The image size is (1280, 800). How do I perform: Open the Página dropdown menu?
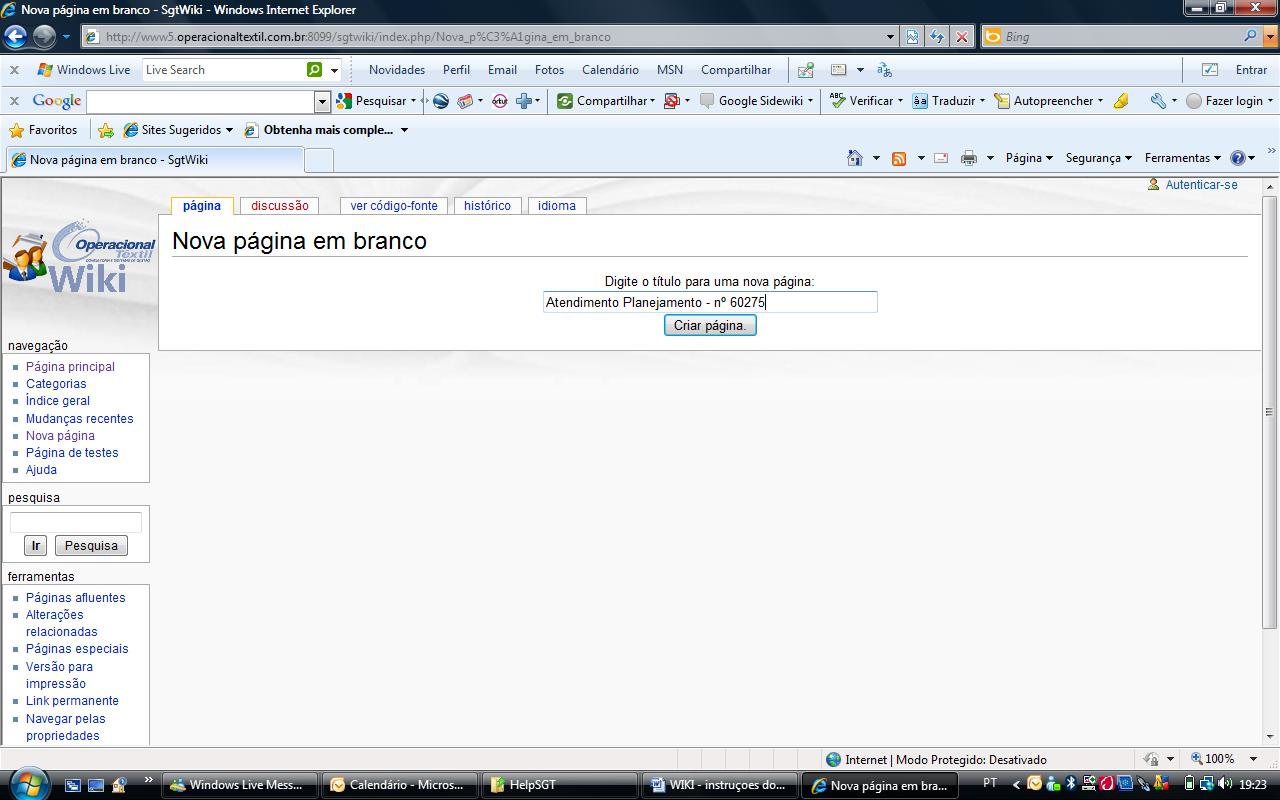[1029, 158]
